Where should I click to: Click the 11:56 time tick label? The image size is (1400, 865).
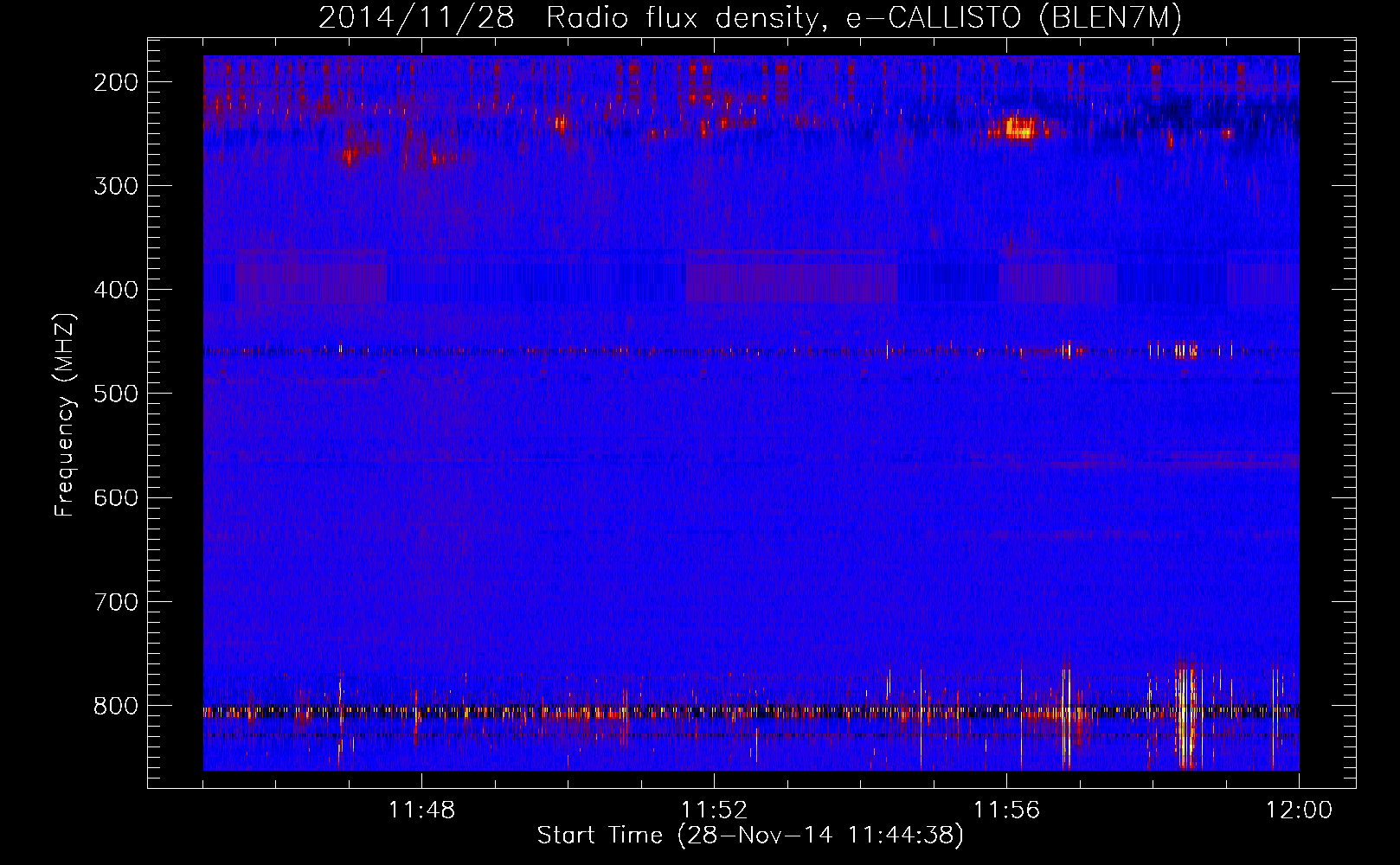[1006, 811]
